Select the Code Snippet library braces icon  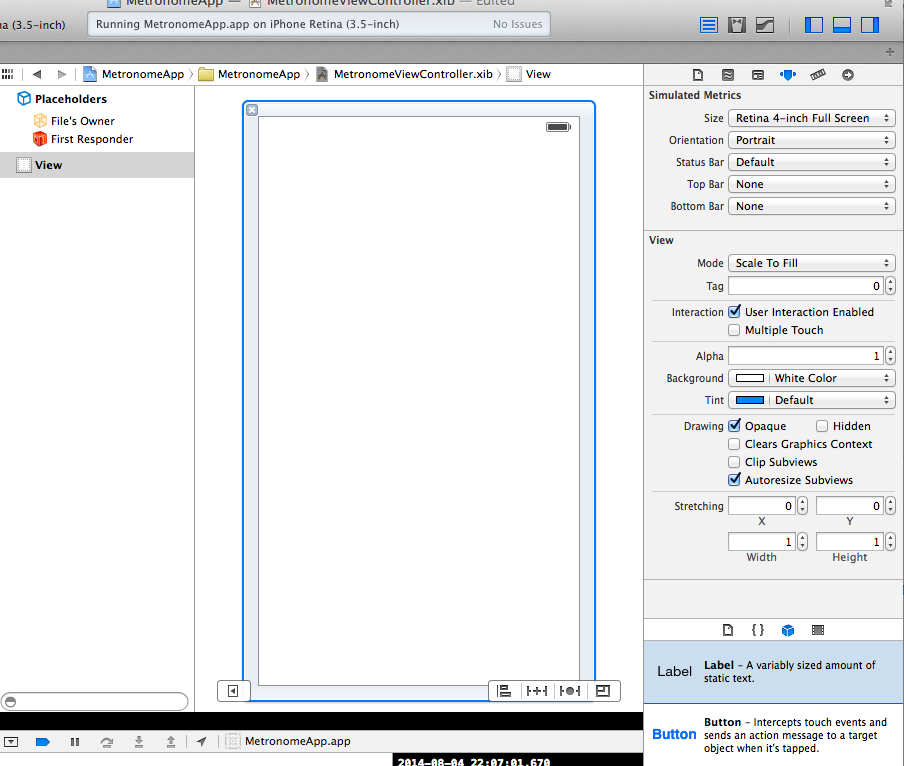coord(758,630)
